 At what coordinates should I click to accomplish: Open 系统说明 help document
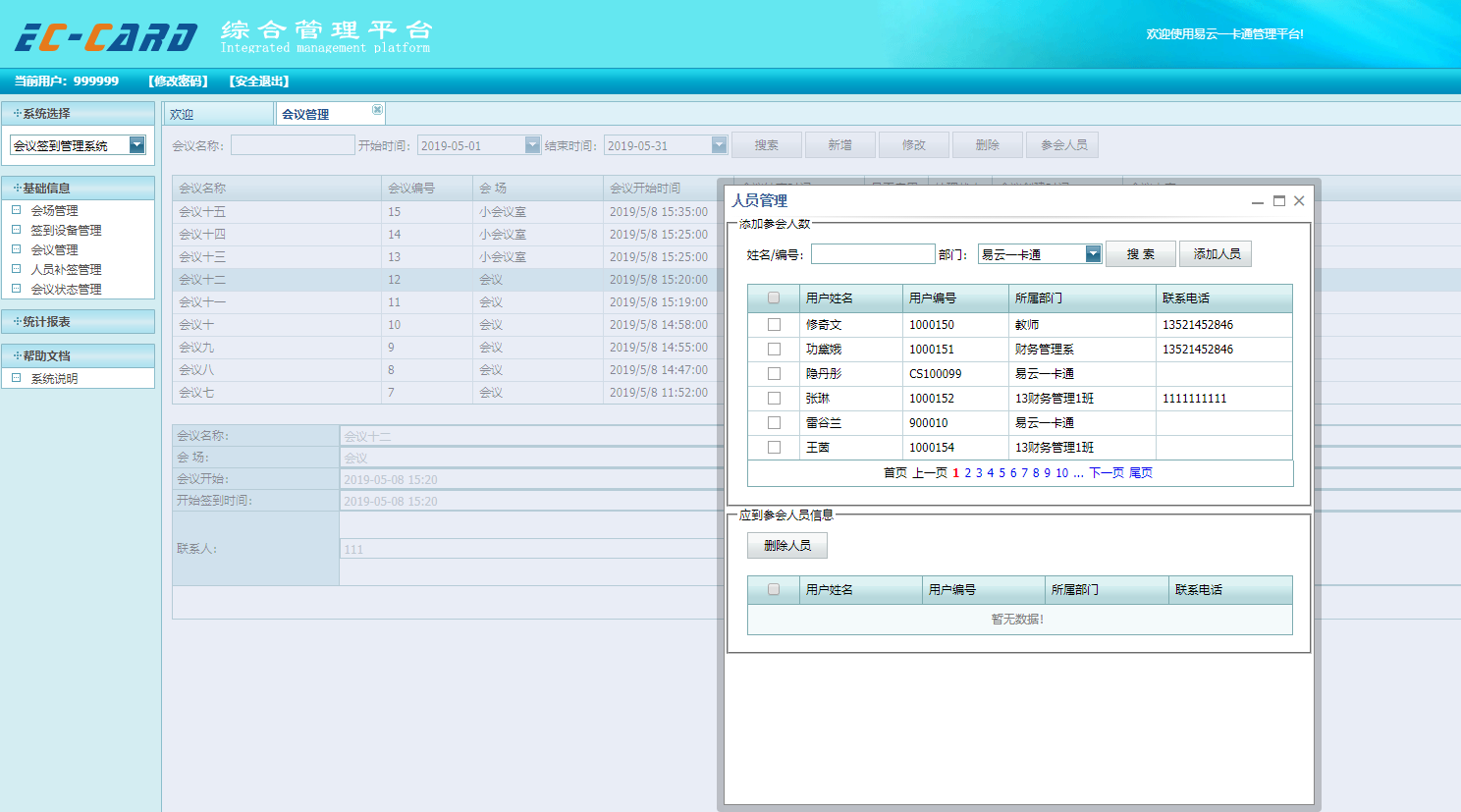[x=54, y=378]
